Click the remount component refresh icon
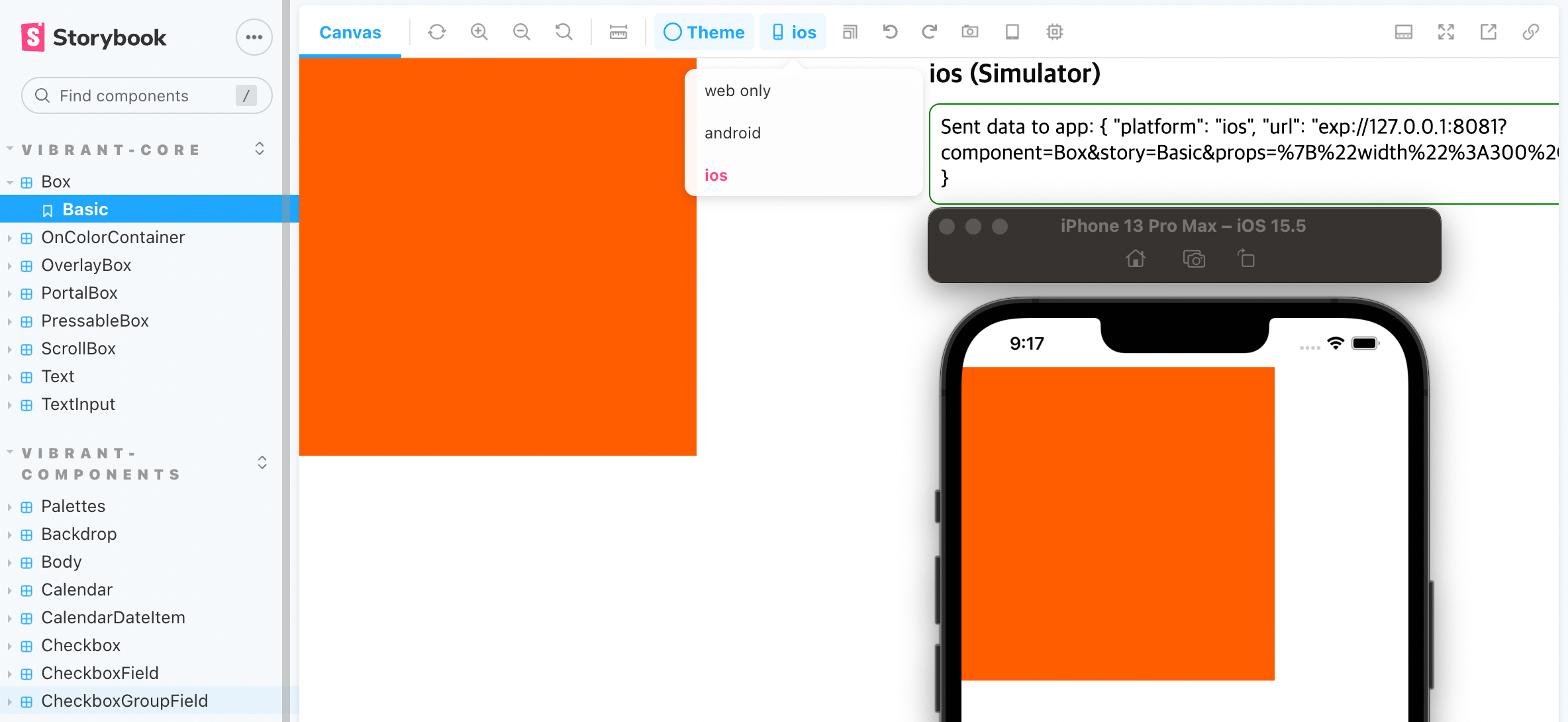This screenshot has height=722, width=1568. coord(436,32)
